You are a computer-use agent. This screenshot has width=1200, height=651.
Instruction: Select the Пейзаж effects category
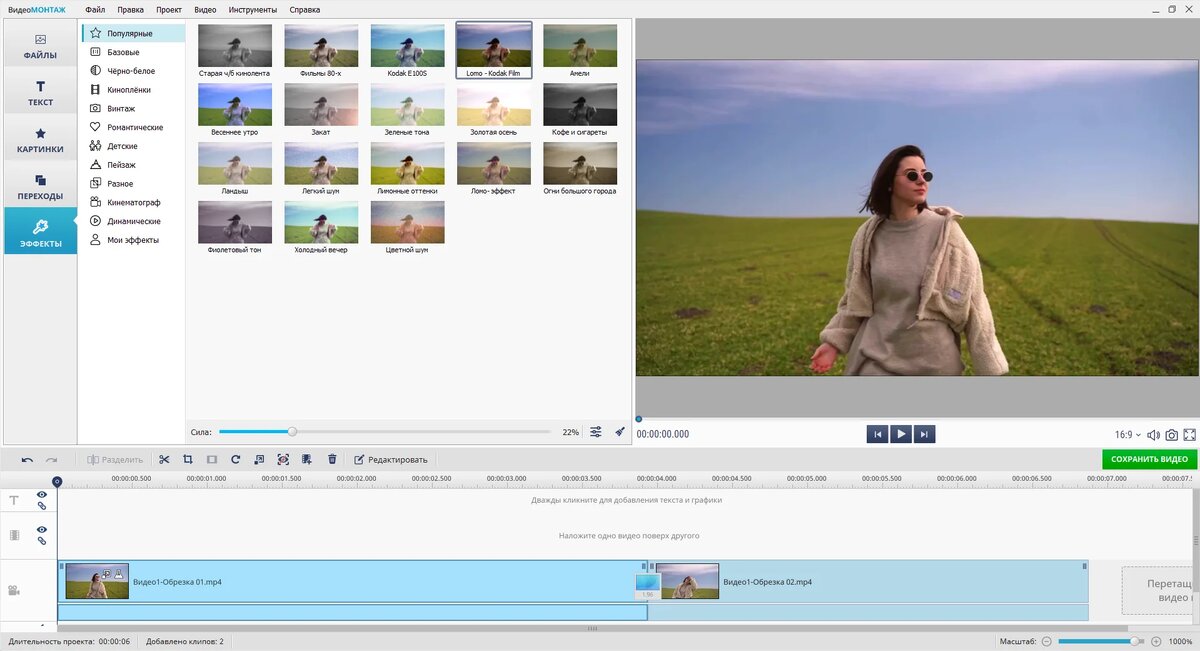click(133, 165)
